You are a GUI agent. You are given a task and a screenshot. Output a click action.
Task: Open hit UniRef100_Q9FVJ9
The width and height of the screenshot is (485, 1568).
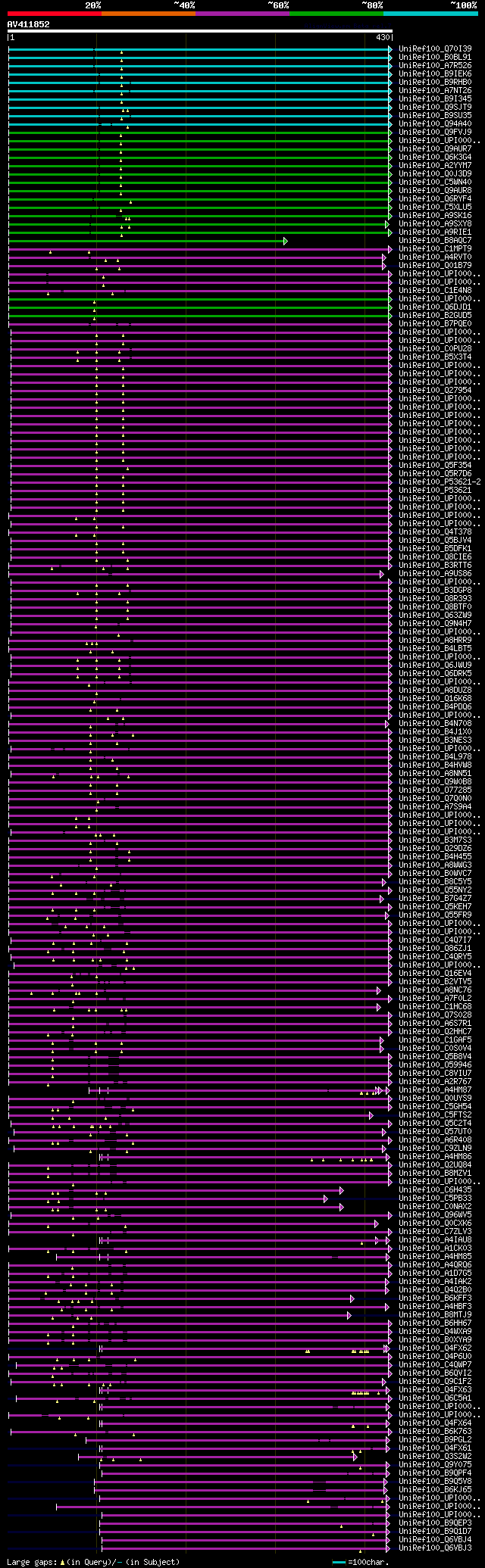tap(435, 132)
